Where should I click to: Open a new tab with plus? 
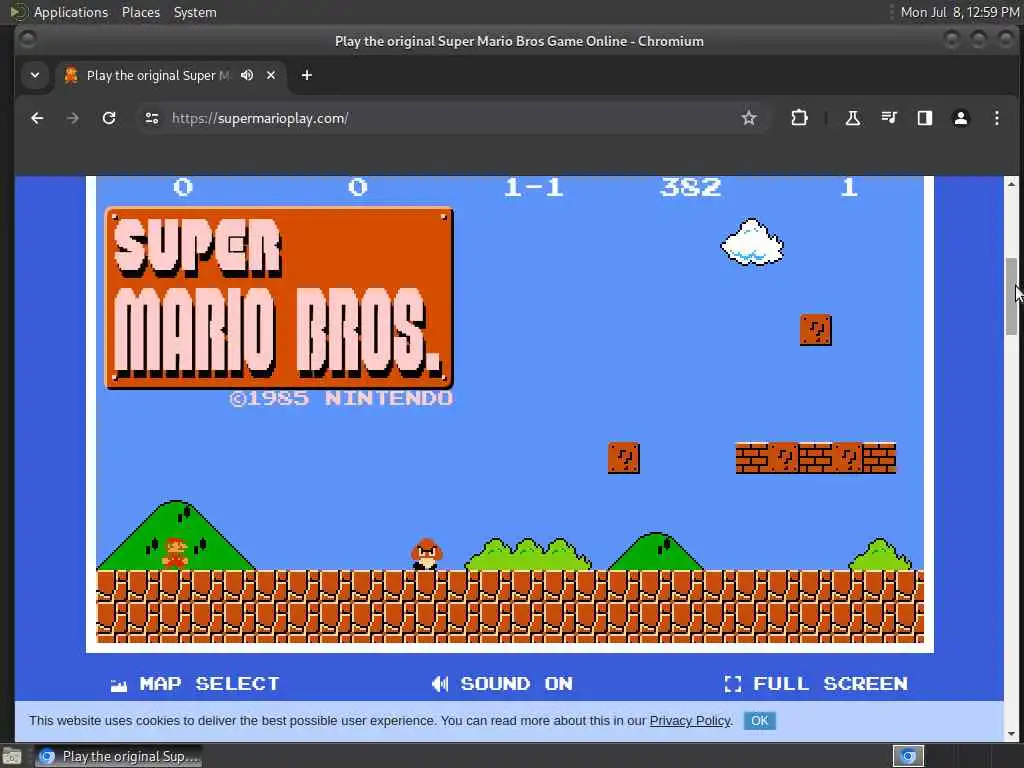[306, 75]
